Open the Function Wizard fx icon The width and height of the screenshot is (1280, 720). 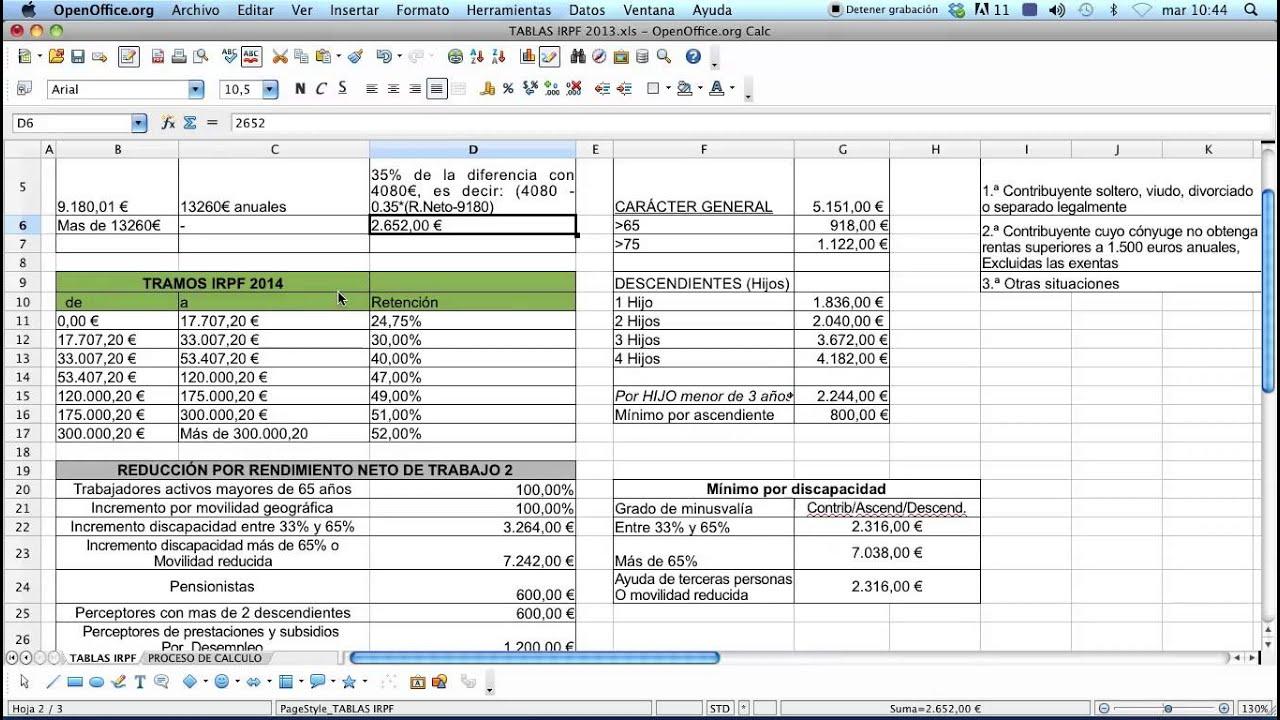(x=168, y=122)
